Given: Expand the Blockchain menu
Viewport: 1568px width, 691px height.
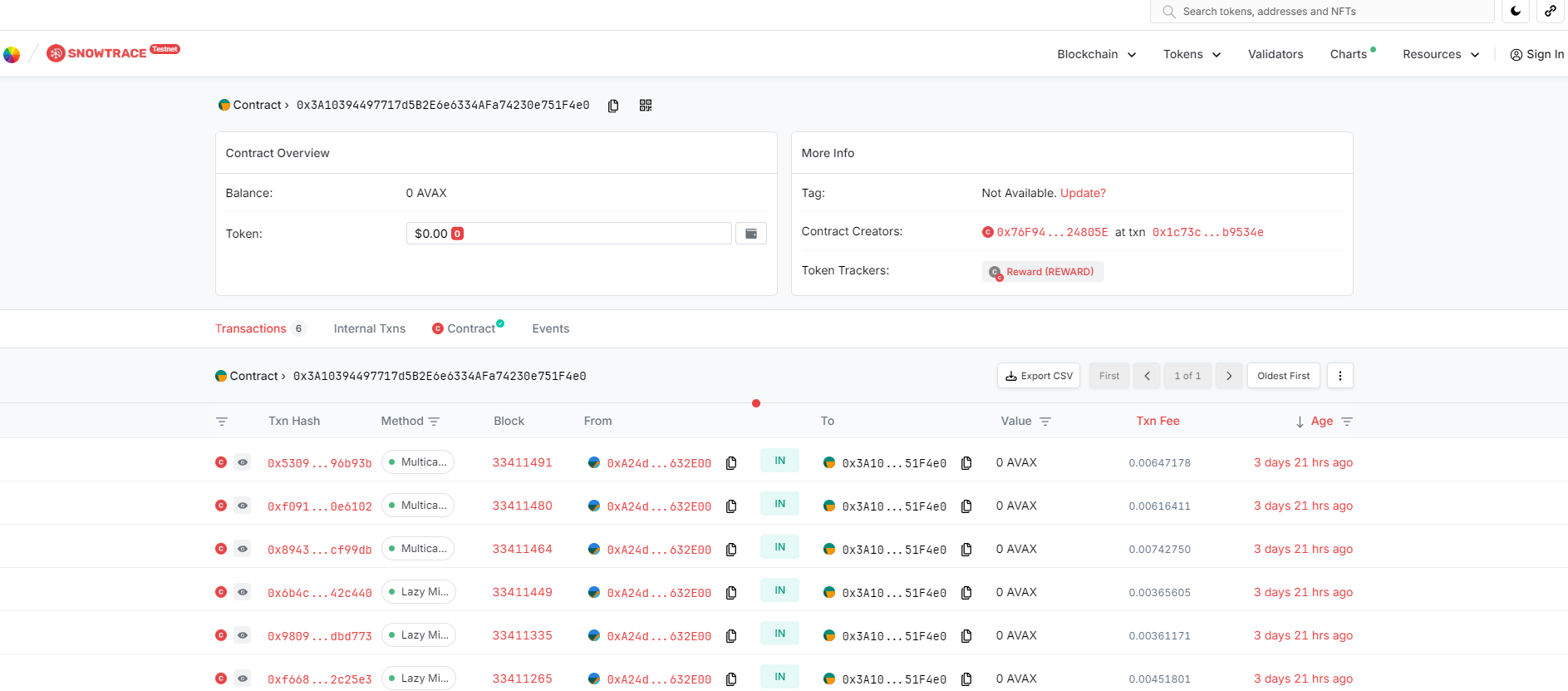Looking at the screenshot, I should click(1096, 54).
